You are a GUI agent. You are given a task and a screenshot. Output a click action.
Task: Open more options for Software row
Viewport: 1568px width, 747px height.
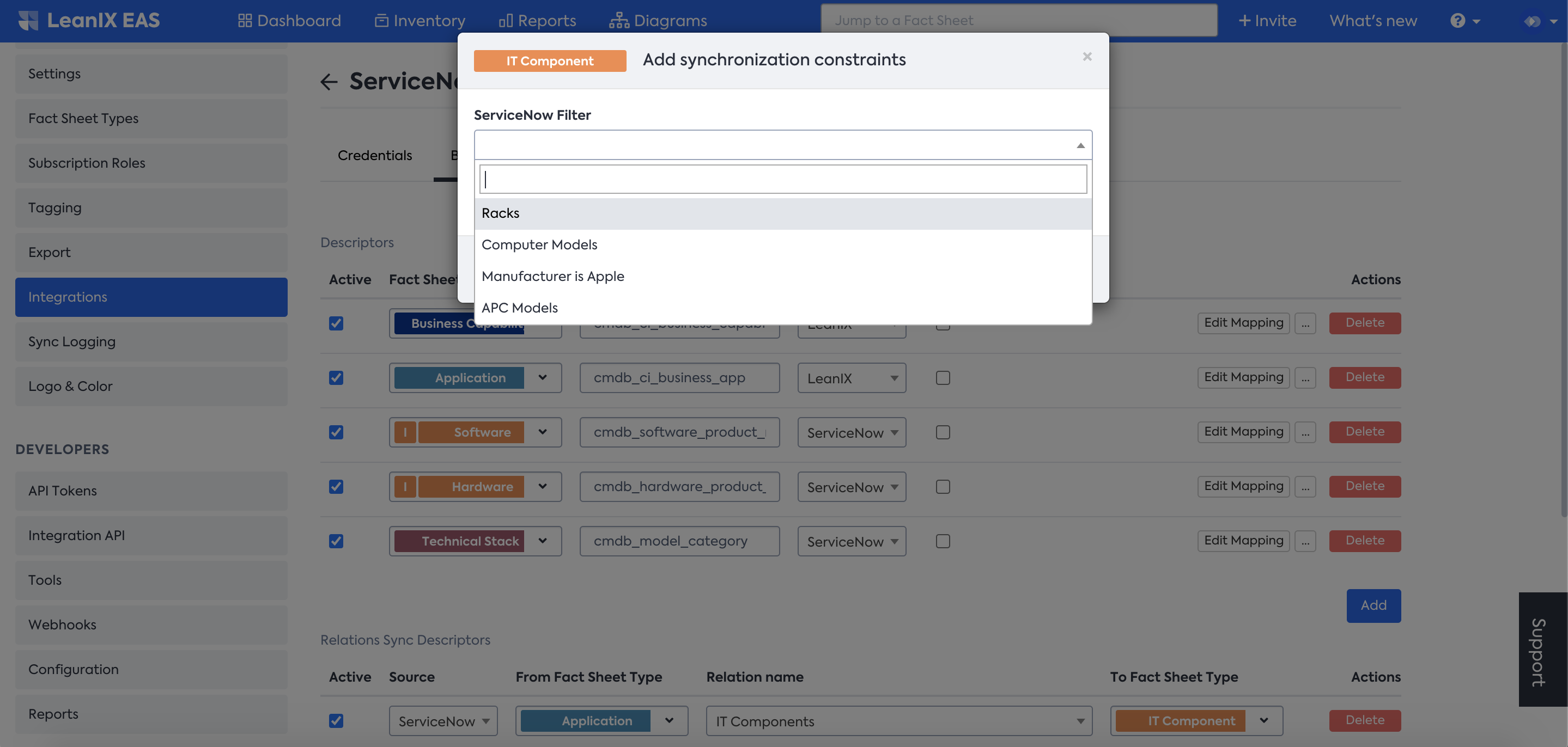coord(1305,432)
